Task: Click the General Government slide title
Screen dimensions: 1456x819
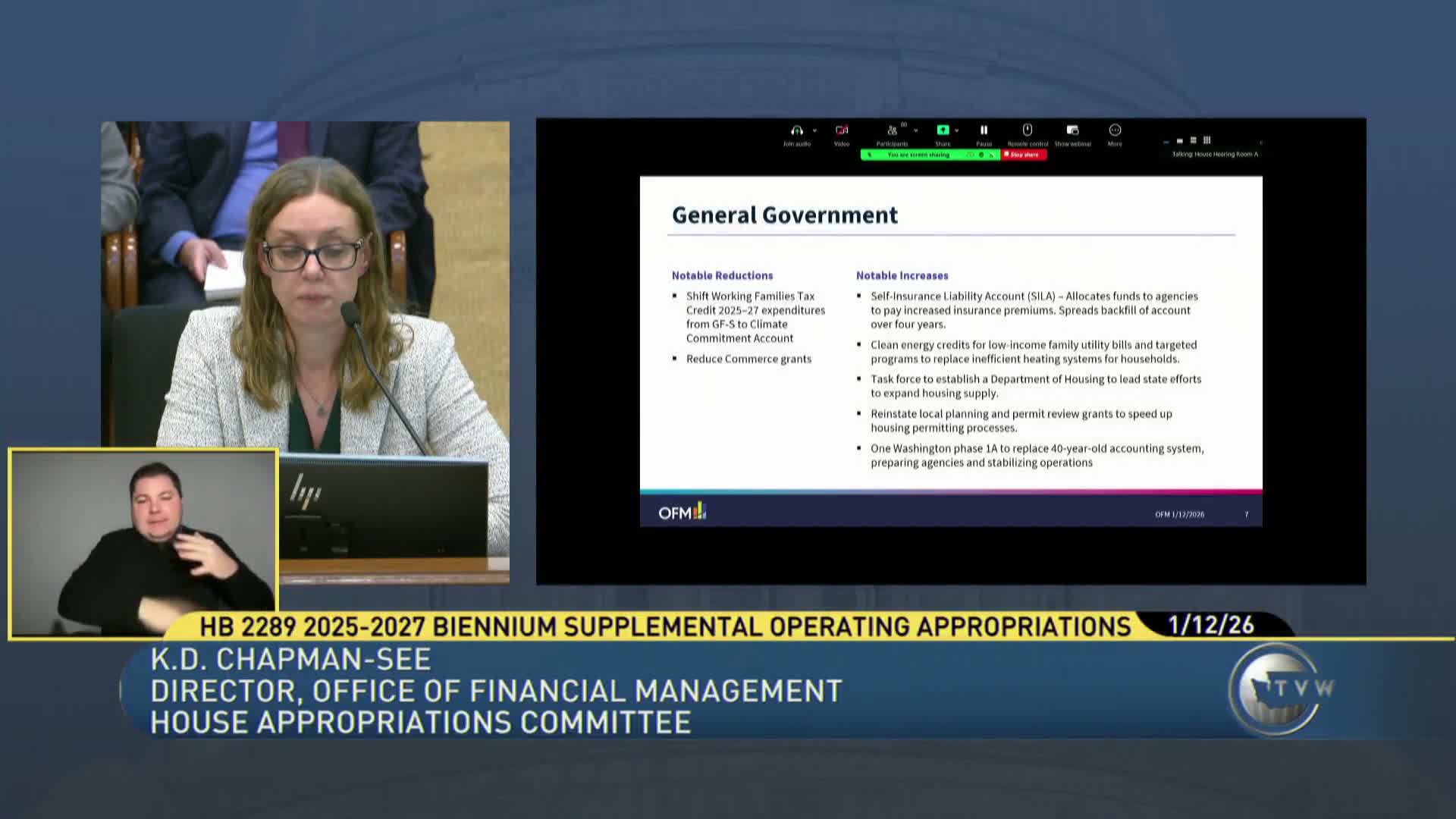Action: pos(784,215)
